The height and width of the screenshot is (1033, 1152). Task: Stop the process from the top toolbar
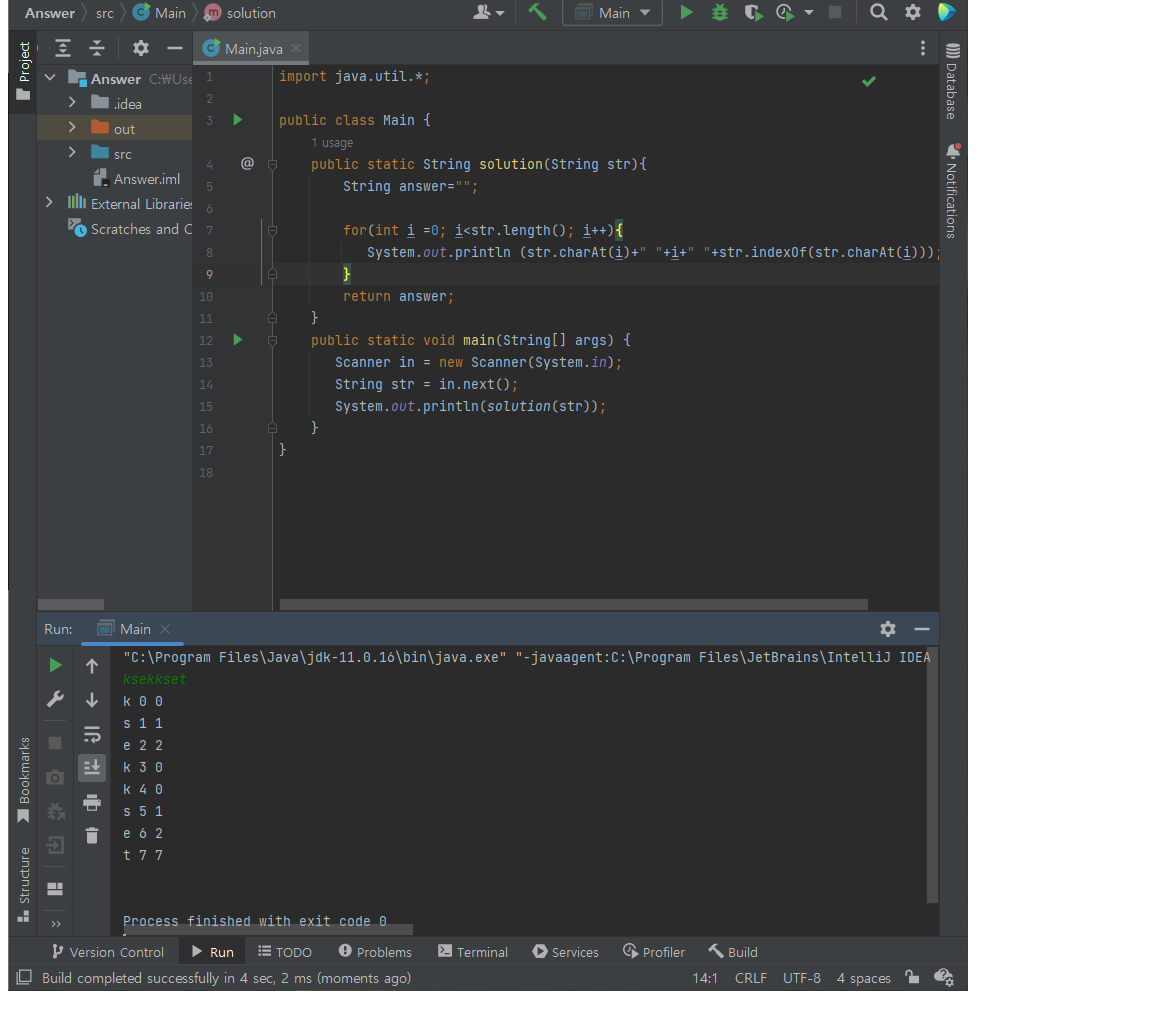click(x=835, y=12)
